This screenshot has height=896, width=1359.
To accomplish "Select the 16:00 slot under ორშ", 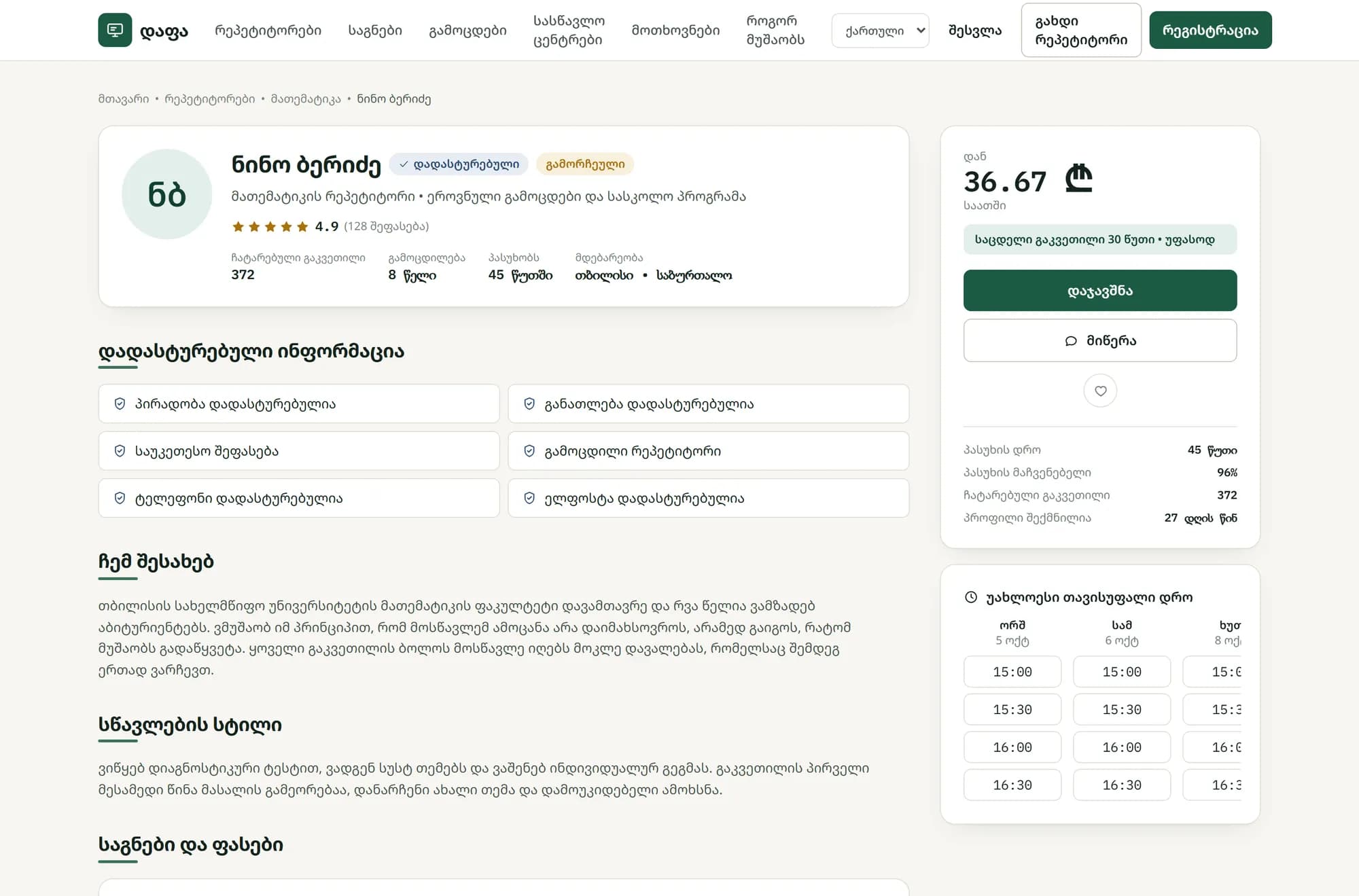I will (x=1012, y=747).
